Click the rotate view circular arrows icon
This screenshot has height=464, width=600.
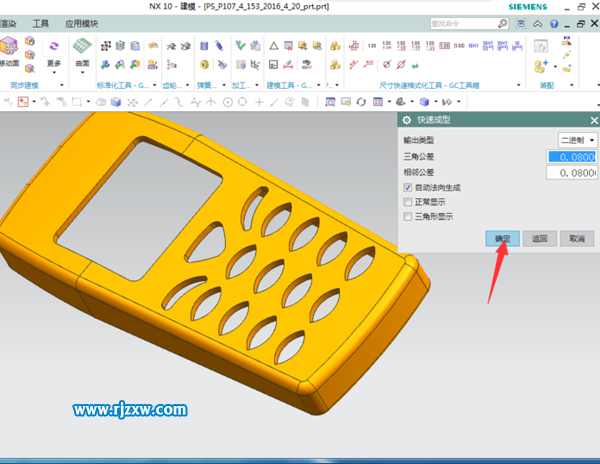coord(361,102)
